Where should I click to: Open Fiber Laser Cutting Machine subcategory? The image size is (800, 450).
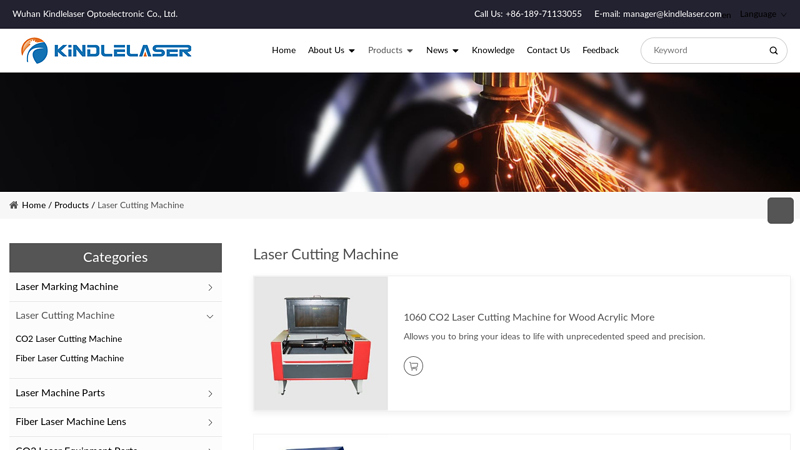(x=70, y=358)
